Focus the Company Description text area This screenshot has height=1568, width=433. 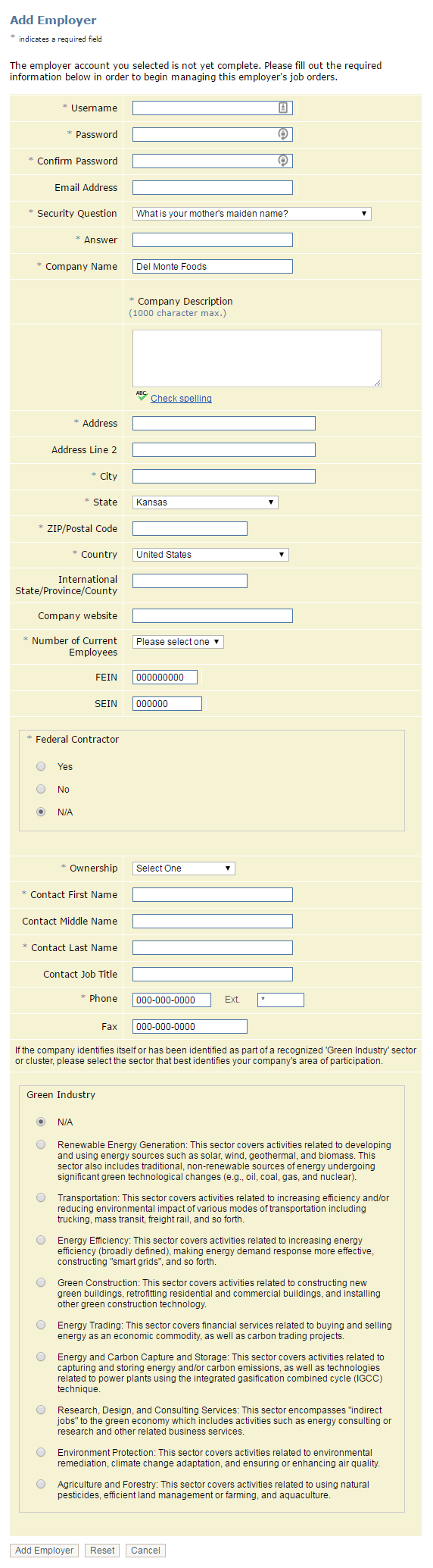point(257,358)
